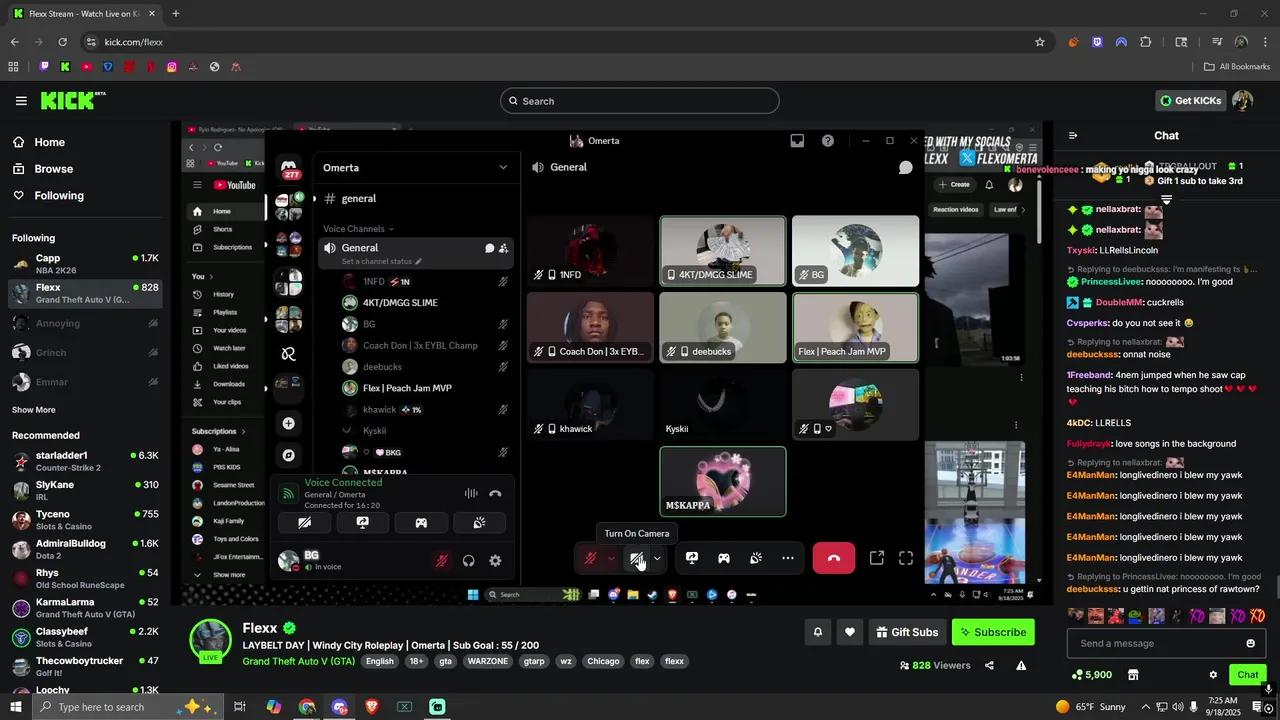This screenshot has width=1280, height=720.
Task: Open the offline Grinch channel
Action: [x=85, y=353]
